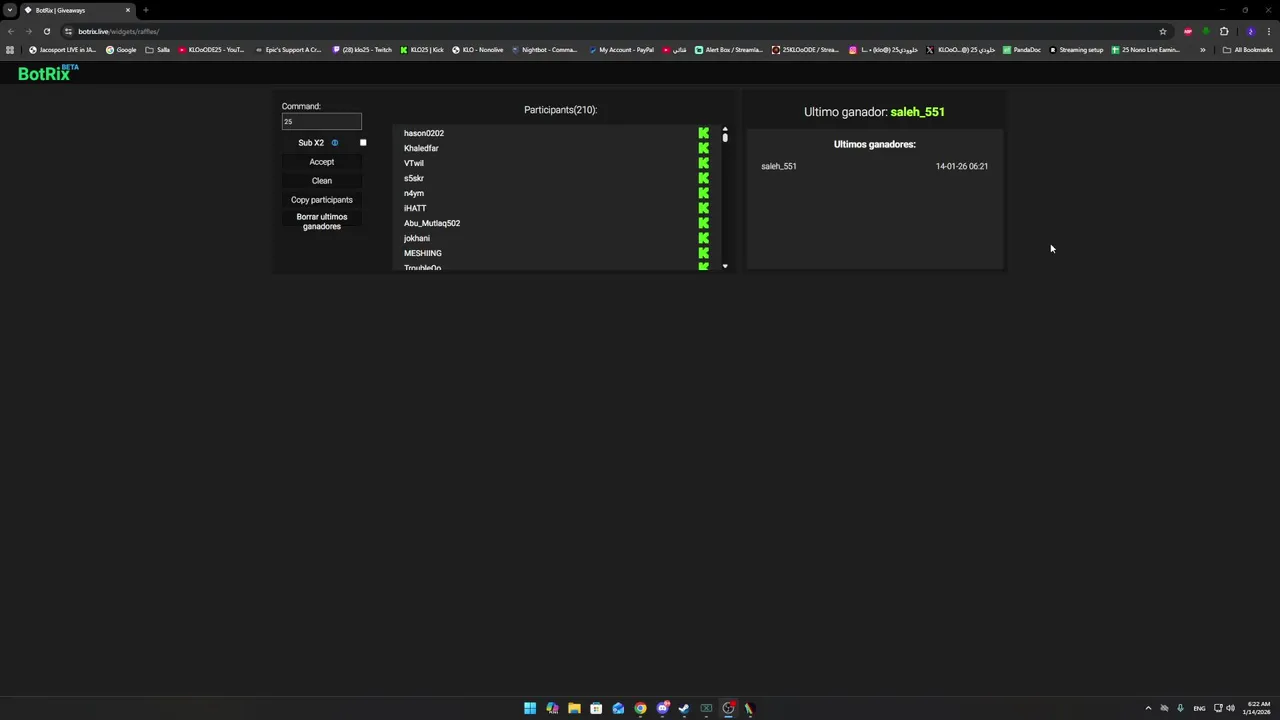Image resolution: width=1280 pixels, height=720 pixels.
Task: Close the BotRix Giveaways tab
Action: click(x=128, y=10)
